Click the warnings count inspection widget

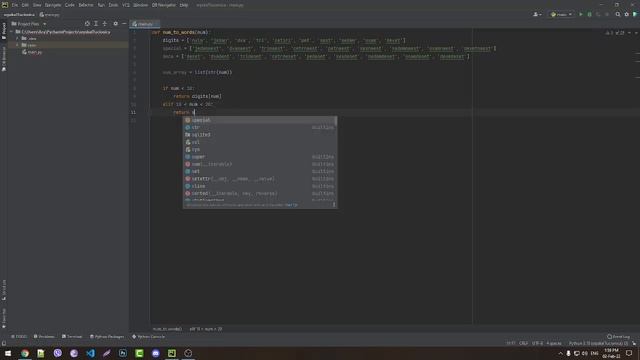point(615,33)
